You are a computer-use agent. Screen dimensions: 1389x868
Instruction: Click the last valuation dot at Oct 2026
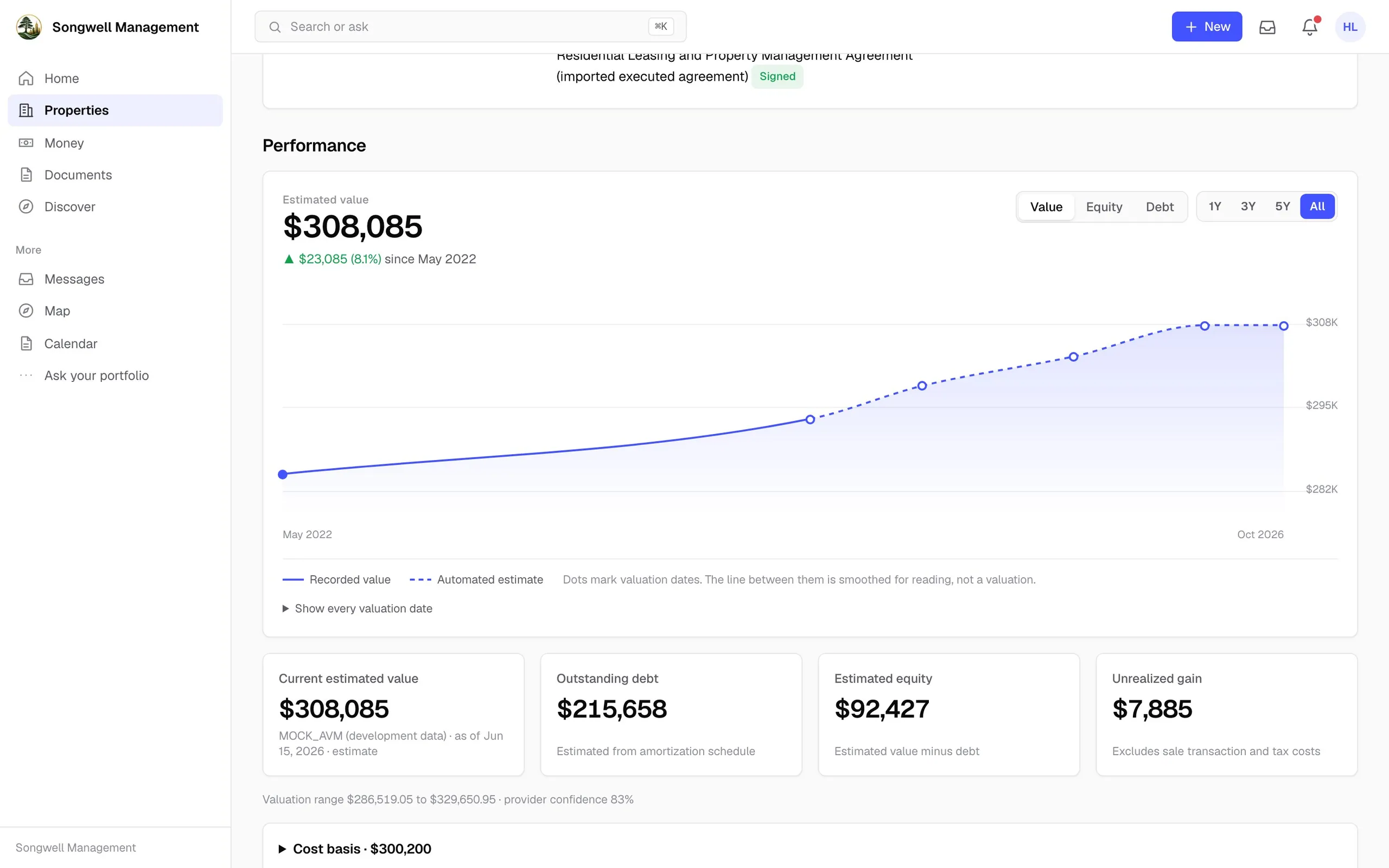(x=1284, y=326)
